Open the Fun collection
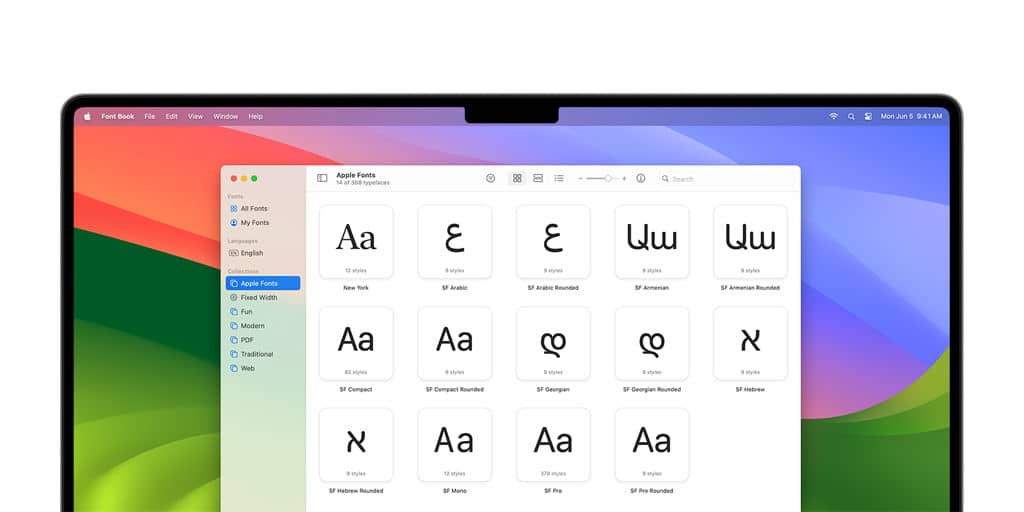This screenshot has height=512, width=1024. tap(263, 312)
